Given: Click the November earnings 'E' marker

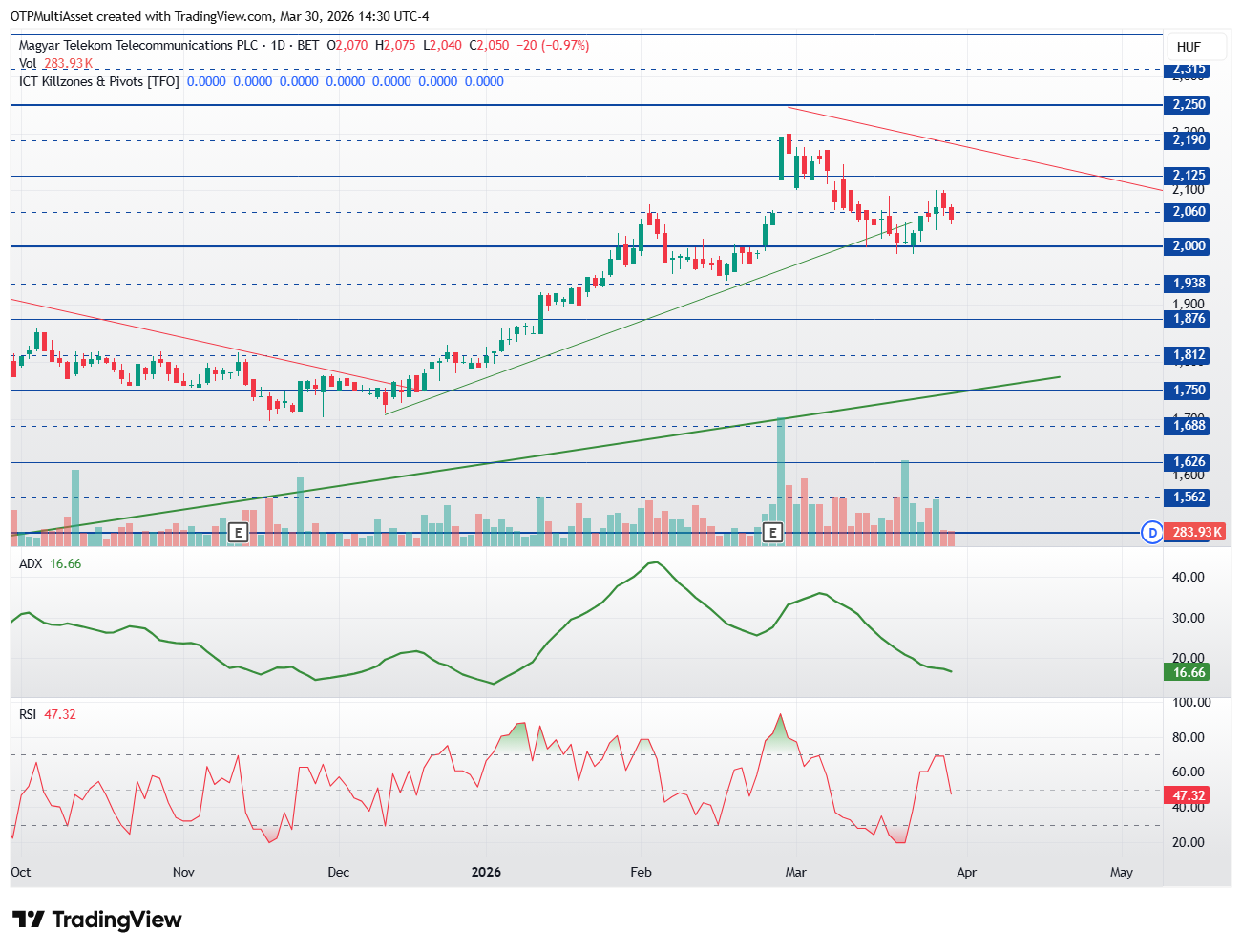Looking at the screenshot, I should 238,533.
